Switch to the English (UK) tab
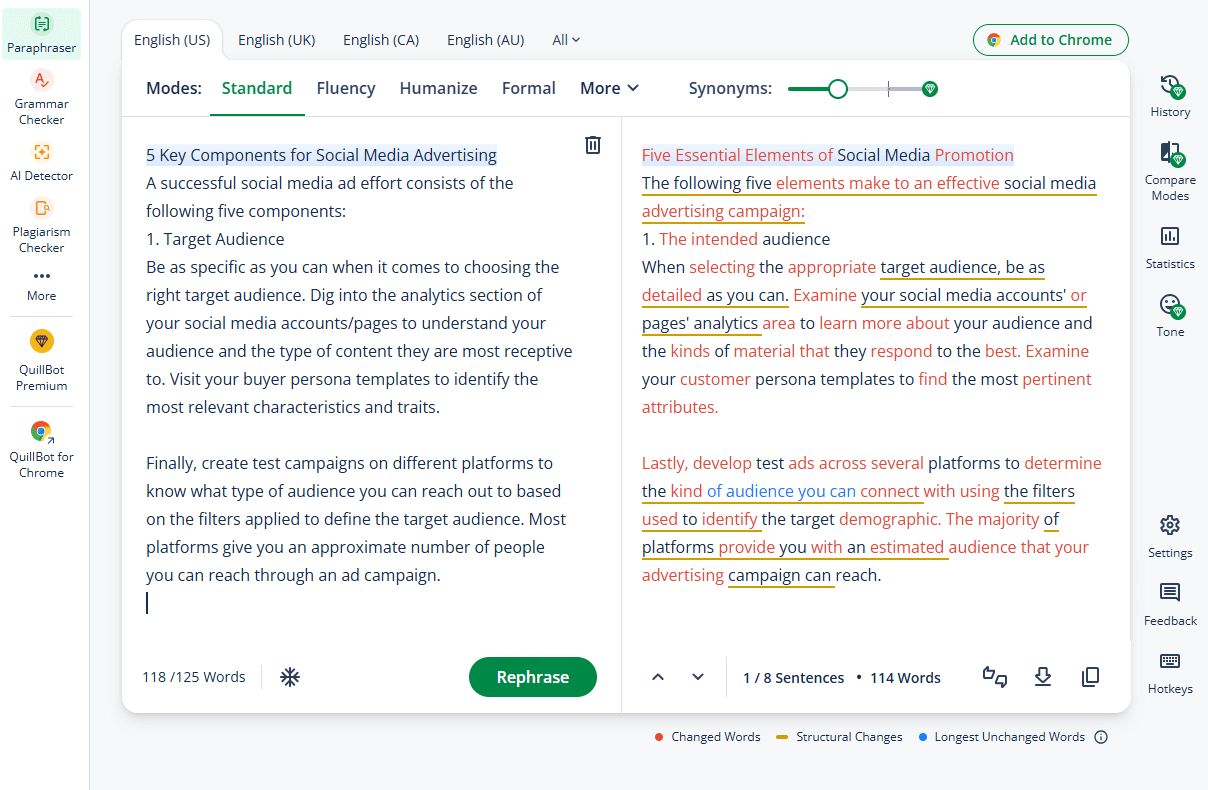The width and height of the screenshot is (1208, 790). click(277, 40)
